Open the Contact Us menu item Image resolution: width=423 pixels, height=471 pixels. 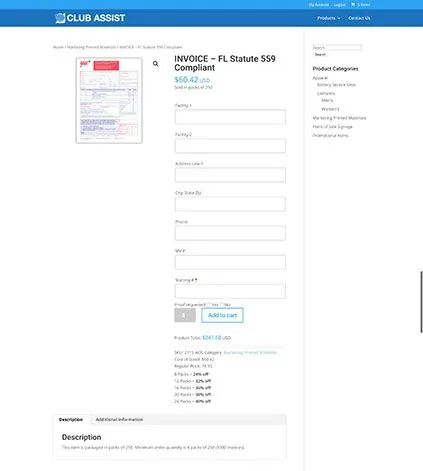pyautogui.click(x=359, y=18)
